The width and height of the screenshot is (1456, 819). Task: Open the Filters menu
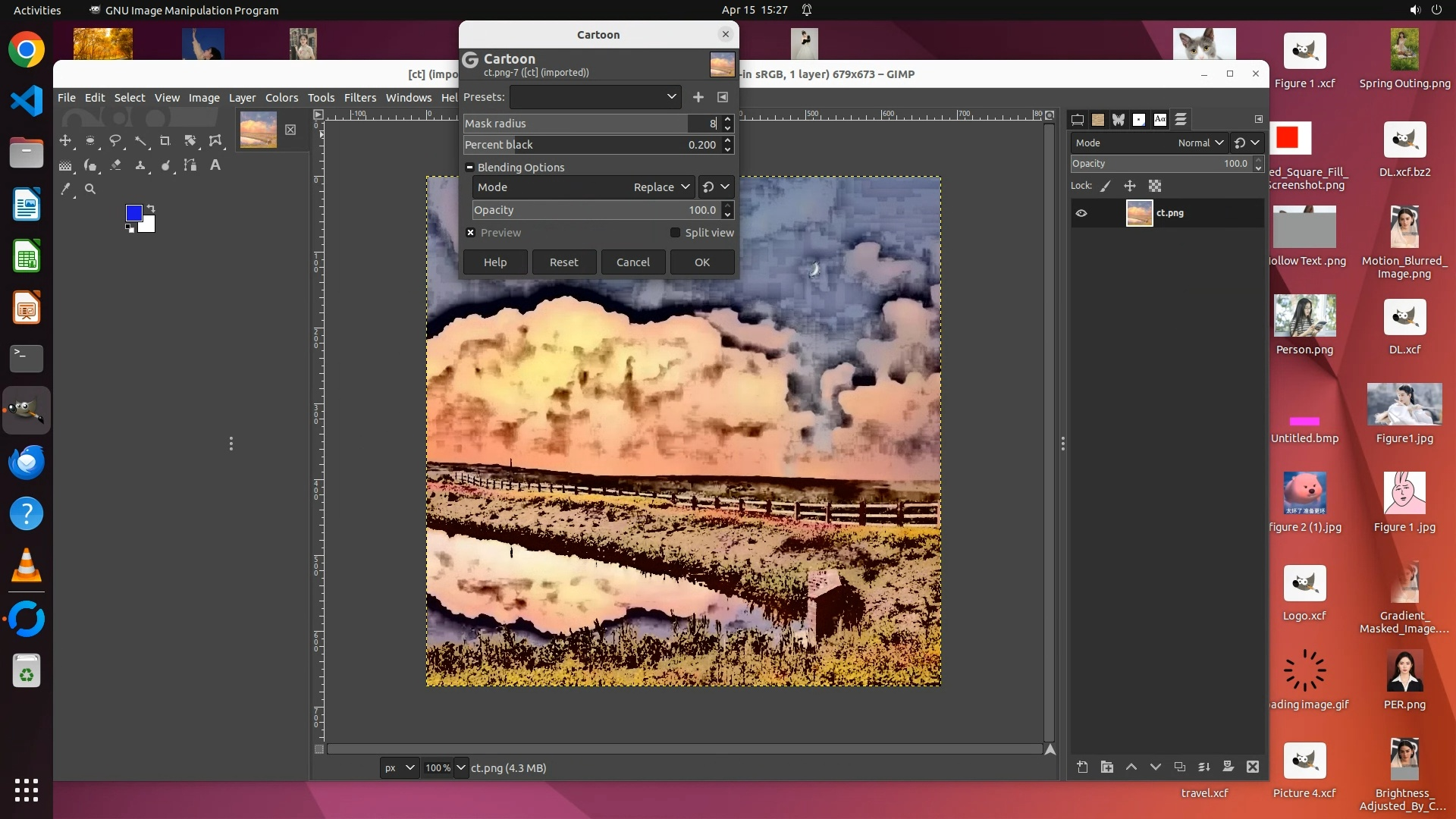tap(359, 98)
